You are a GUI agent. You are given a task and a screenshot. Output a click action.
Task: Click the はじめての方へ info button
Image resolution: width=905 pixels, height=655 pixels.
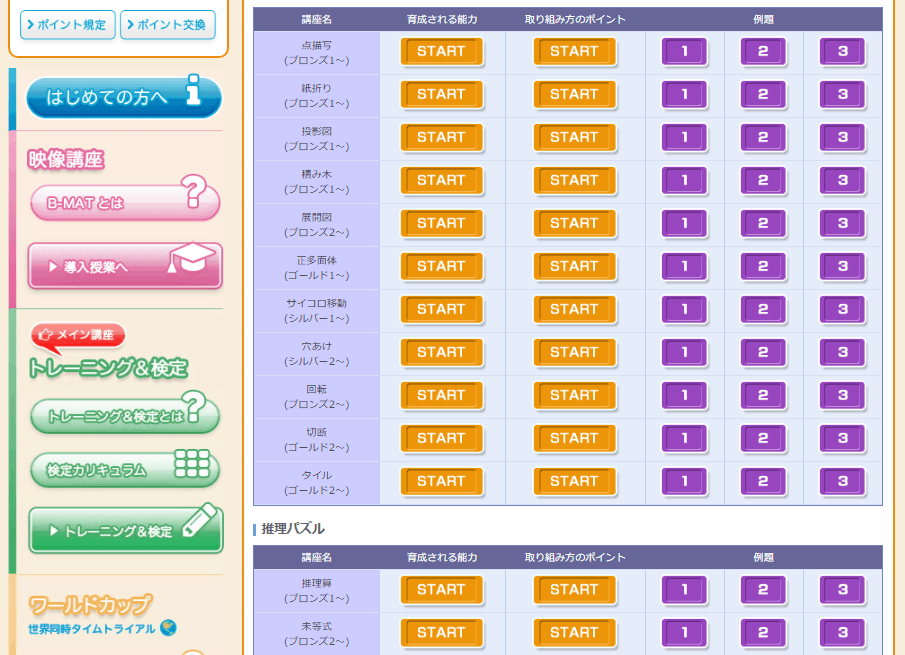[x=123, y=97]
